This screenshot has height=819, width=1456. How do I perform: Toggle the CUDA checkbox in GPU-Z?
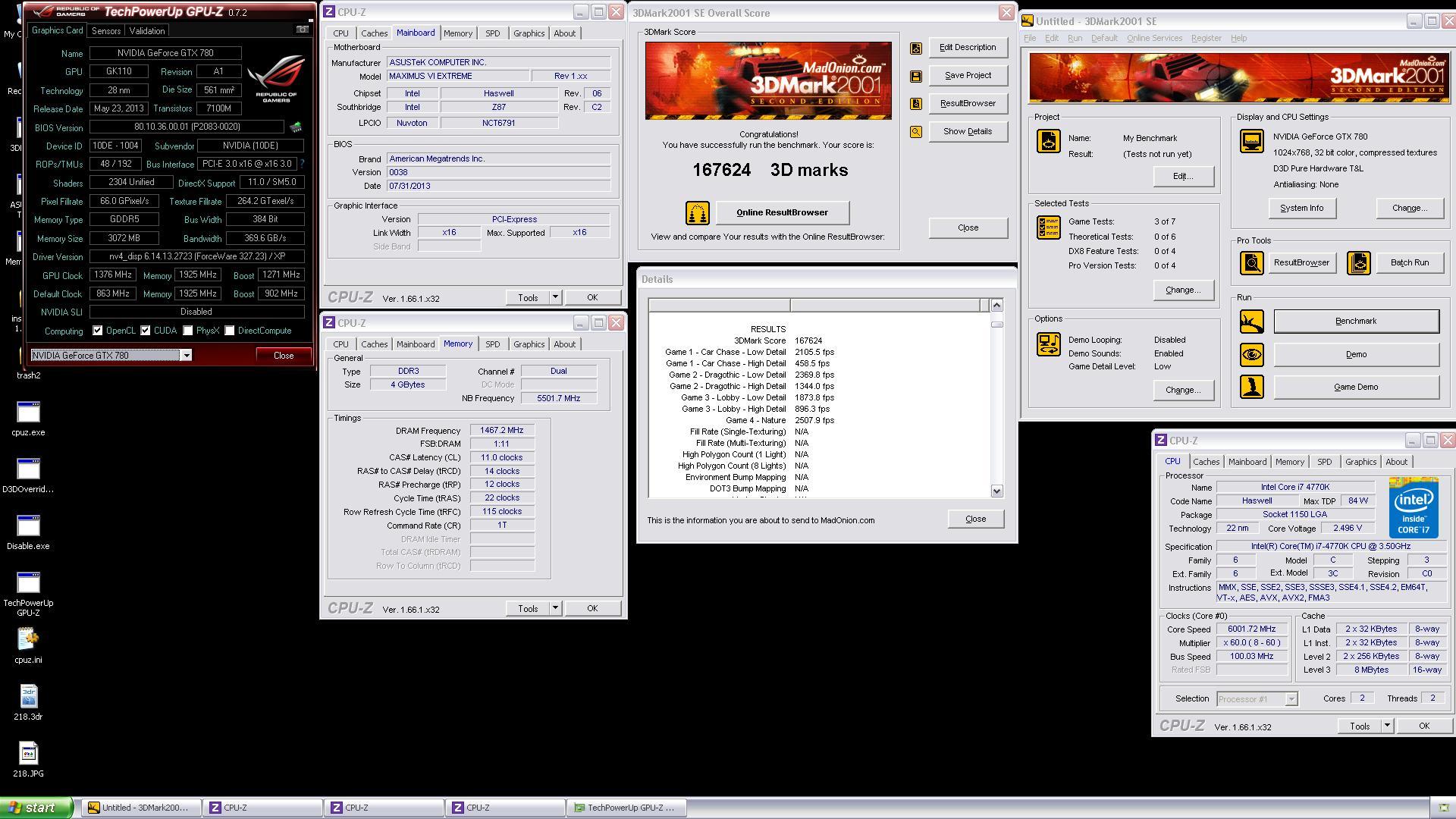pyautogui.click(x=145, y=331)
